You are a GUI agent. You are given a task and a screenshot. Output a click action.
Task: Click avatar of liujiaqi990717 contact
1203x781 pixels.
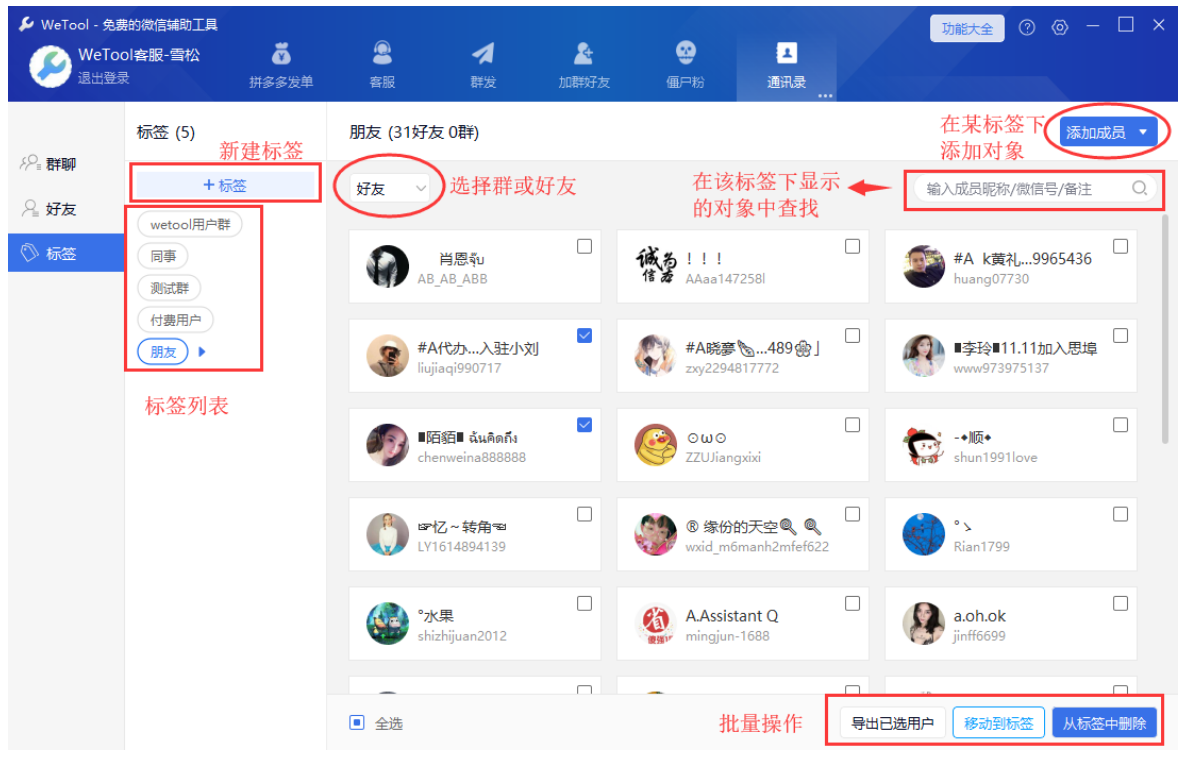pos(388,356)
